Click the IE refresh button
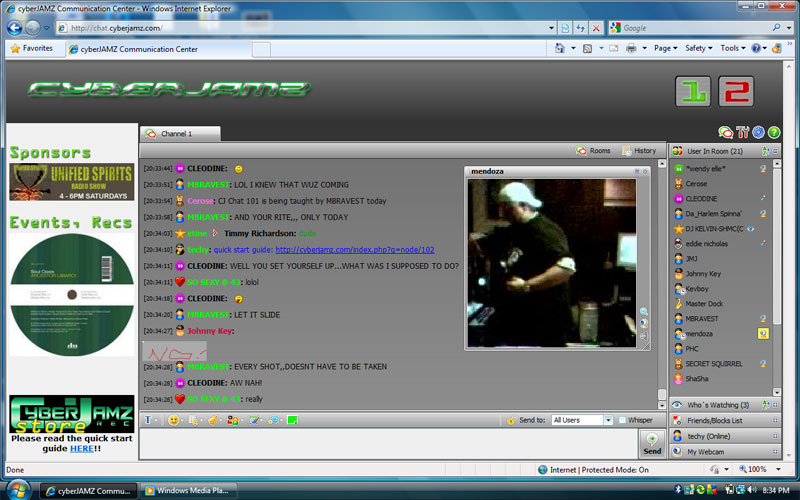 pos(580,28)
